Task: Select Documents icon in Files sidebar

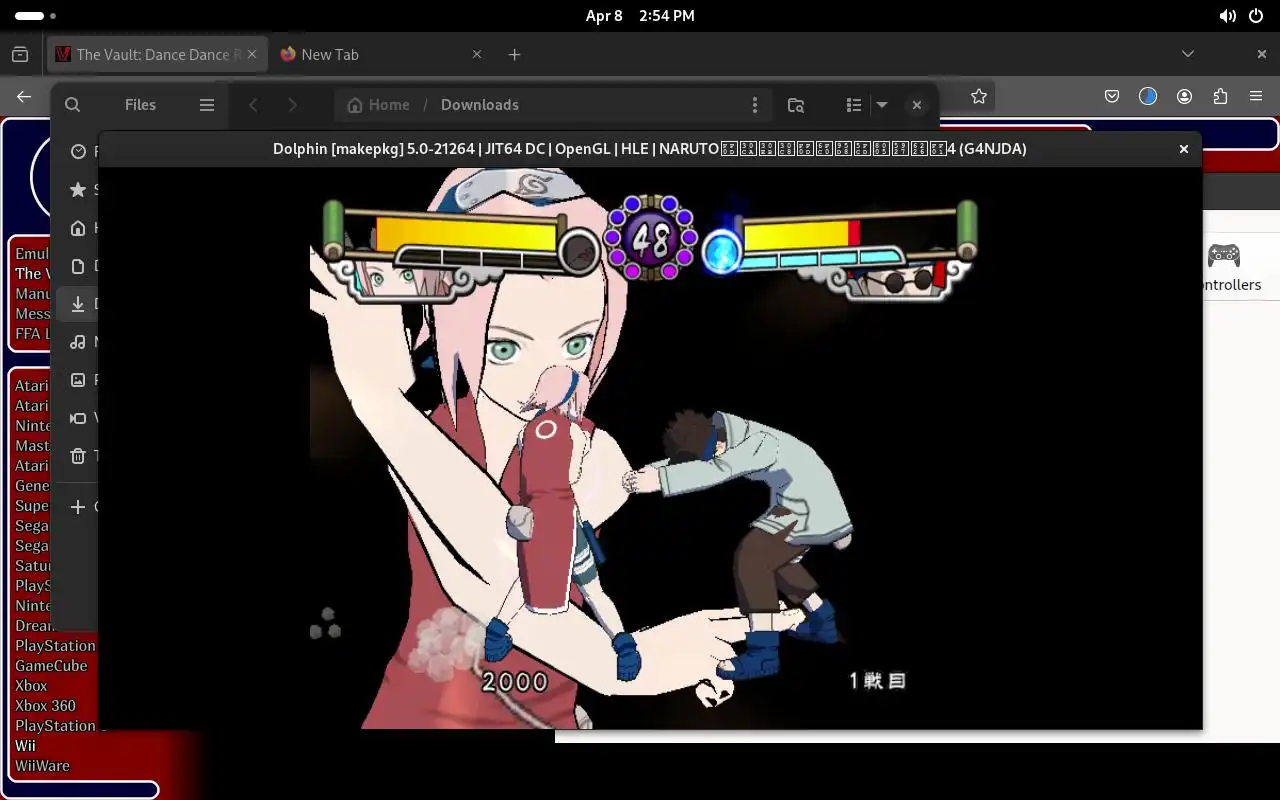Action: (x=78, y=266)
